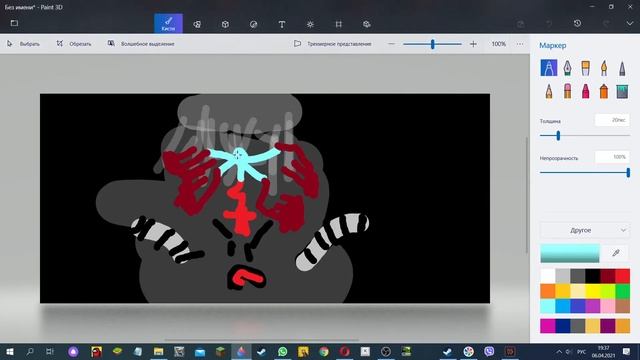Click the Выбрать select tool

click(23, 44)
